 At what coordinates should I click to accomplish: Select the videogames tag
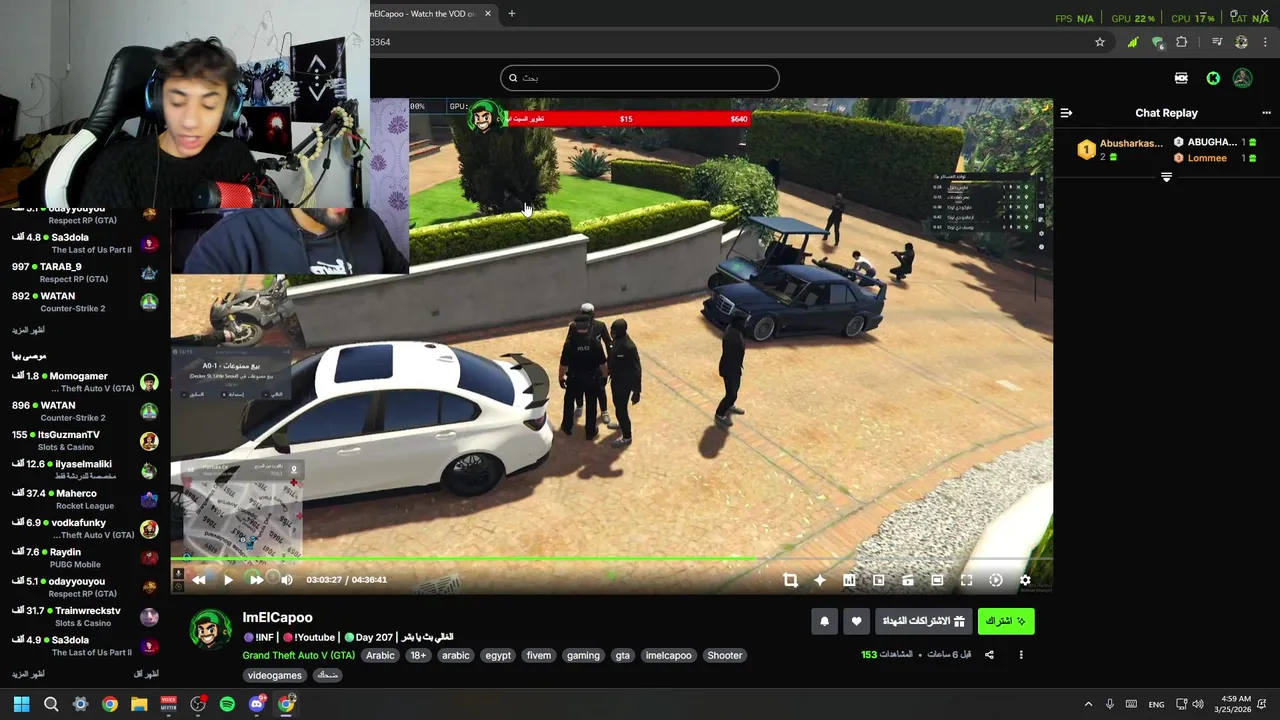[275, 676]
